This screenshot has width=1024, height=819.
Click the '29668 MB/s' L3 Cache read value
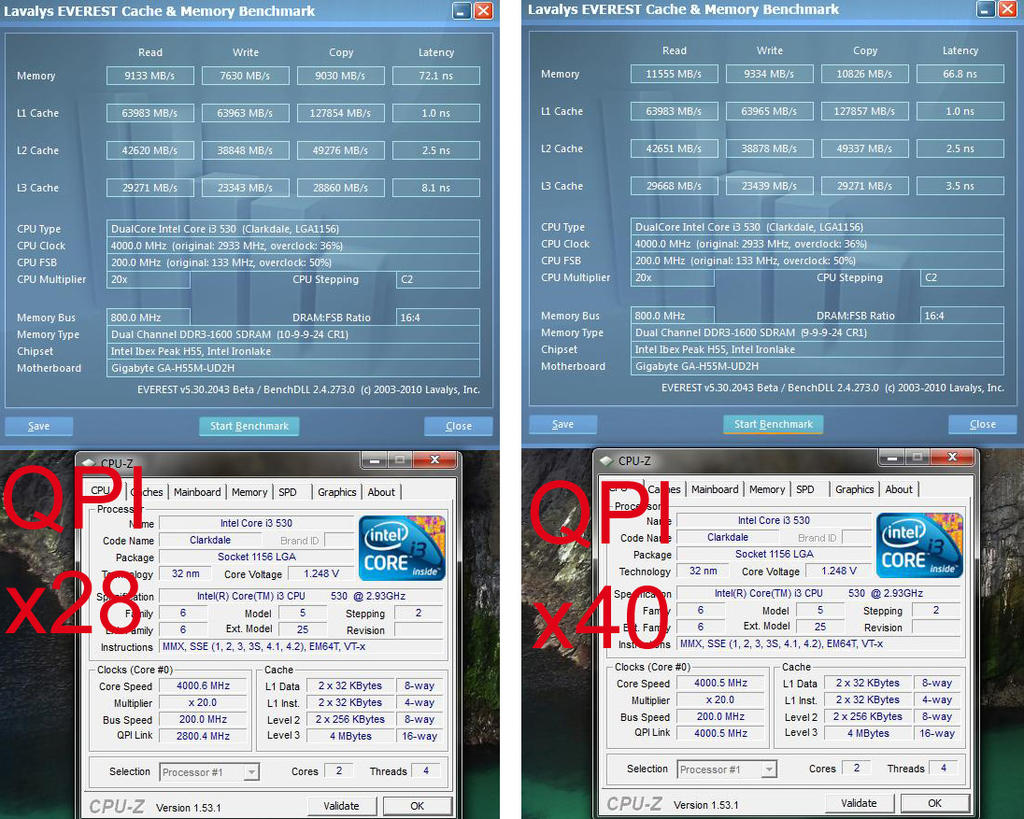[x=675, y=185]
